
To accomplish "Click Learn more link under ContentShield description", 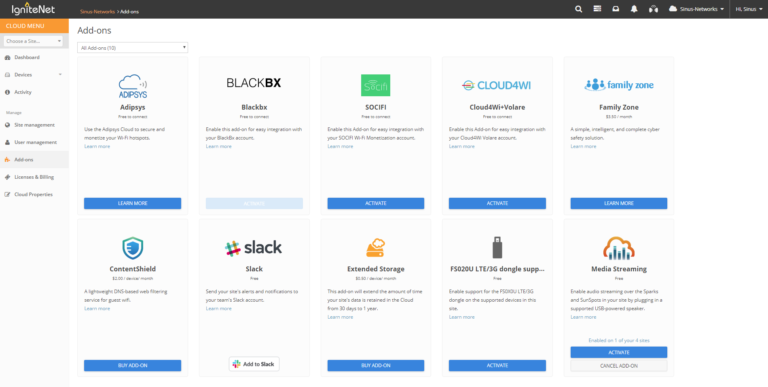I will click(97, 309).
